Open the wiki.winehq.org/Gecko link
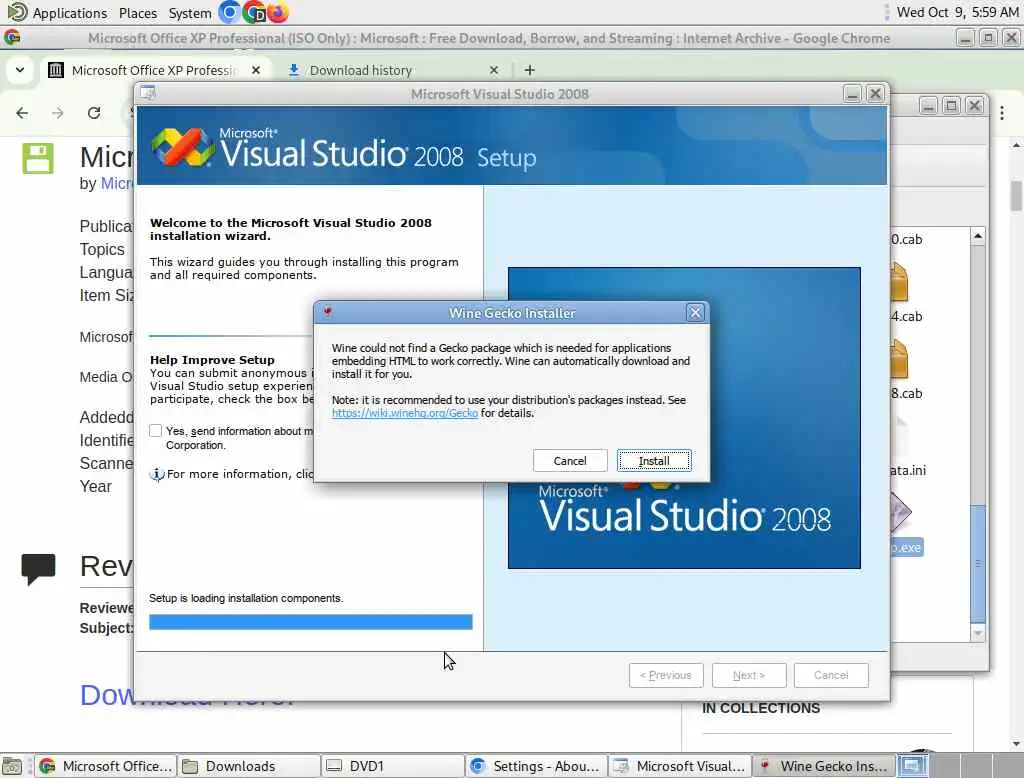Screen dimensions: 1024x778 (404, 413)
